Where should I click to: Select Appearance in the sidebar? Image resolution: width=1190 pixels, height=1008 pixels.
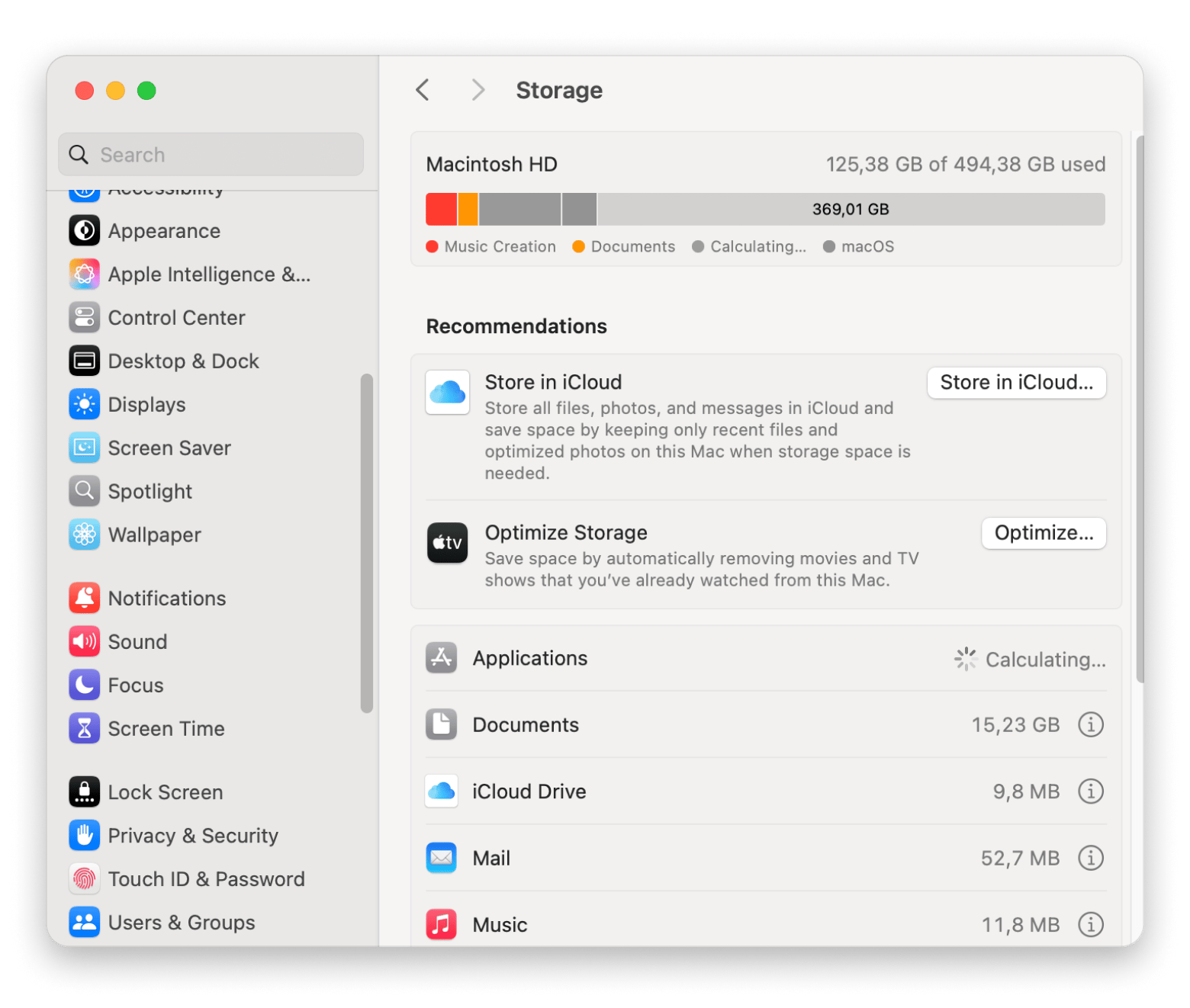pyautogui.click(x=164, y=230)
